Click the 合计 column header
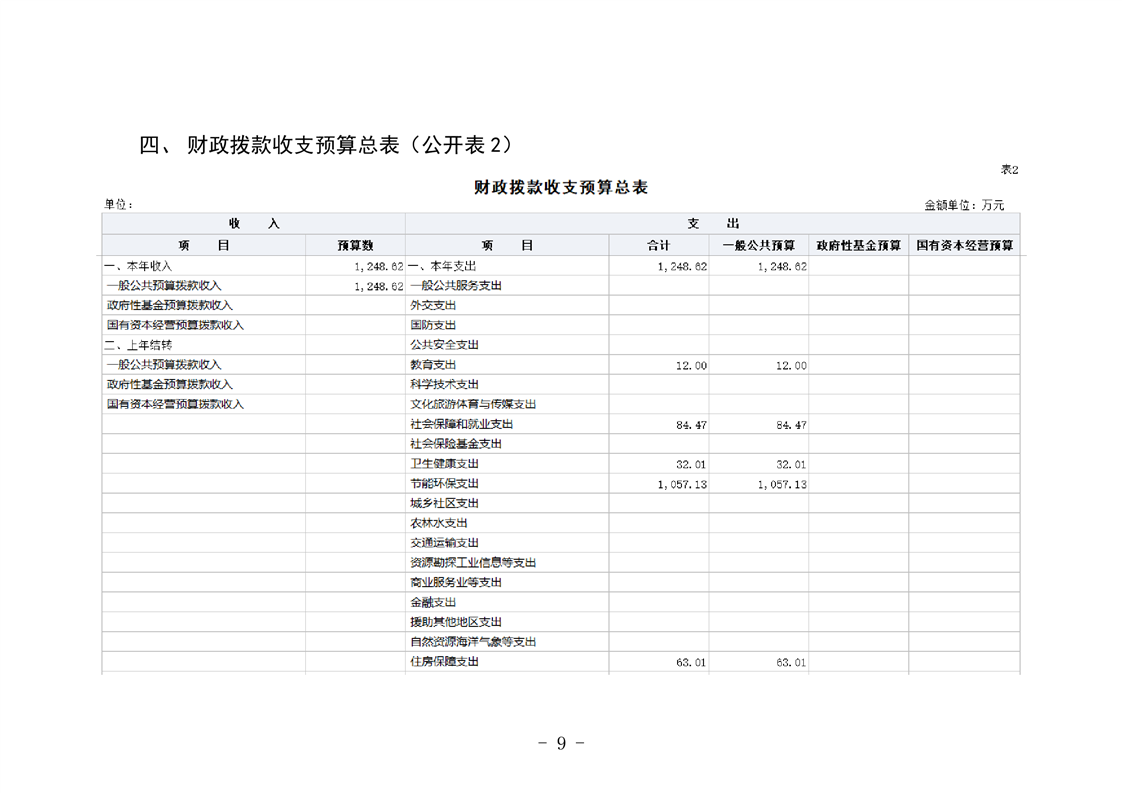Screen dimensions: 1122x793 [658, 245]
